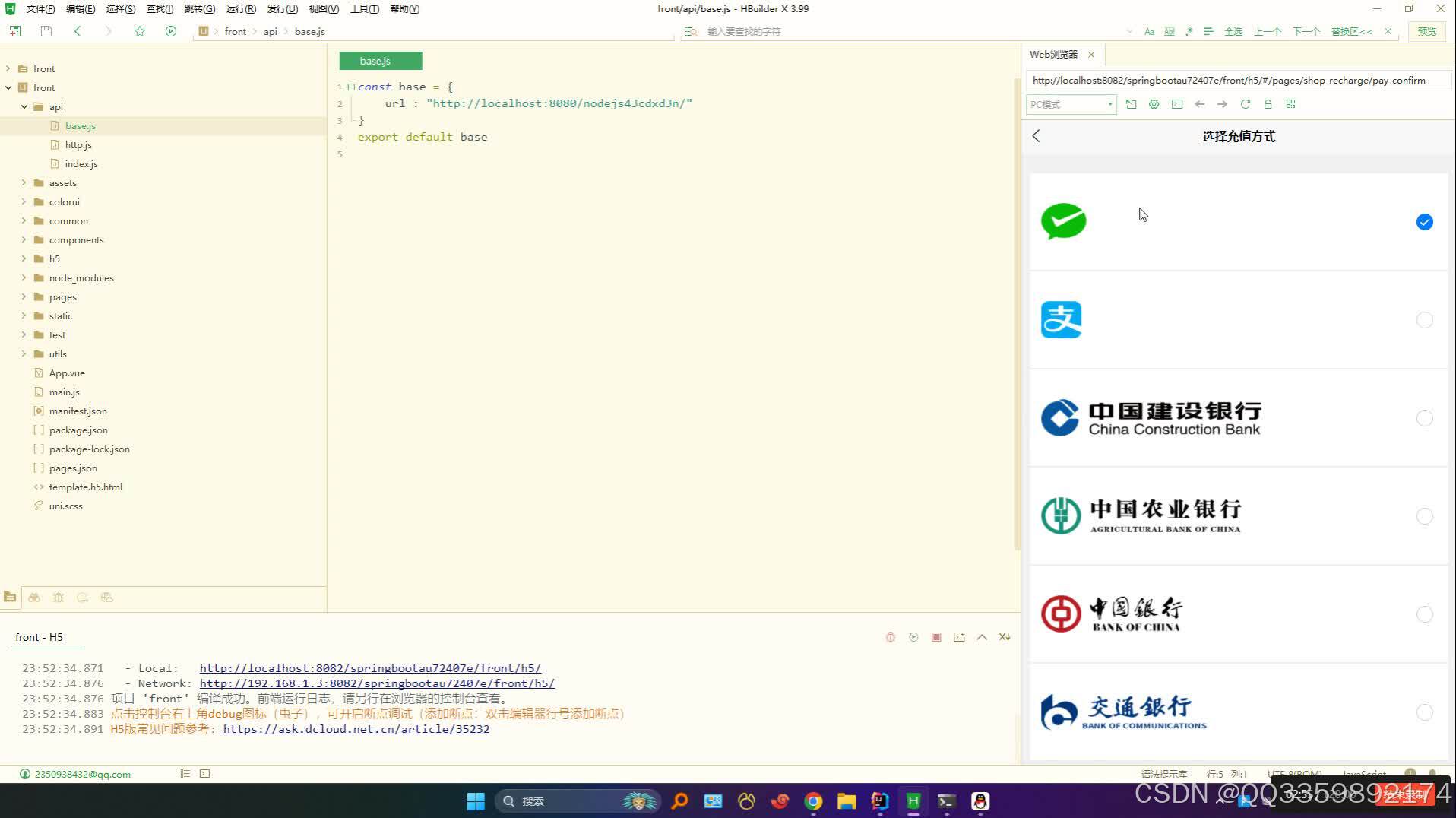Select China Construction Bank radio option

pyautogui.click(x=1424, y=418)
